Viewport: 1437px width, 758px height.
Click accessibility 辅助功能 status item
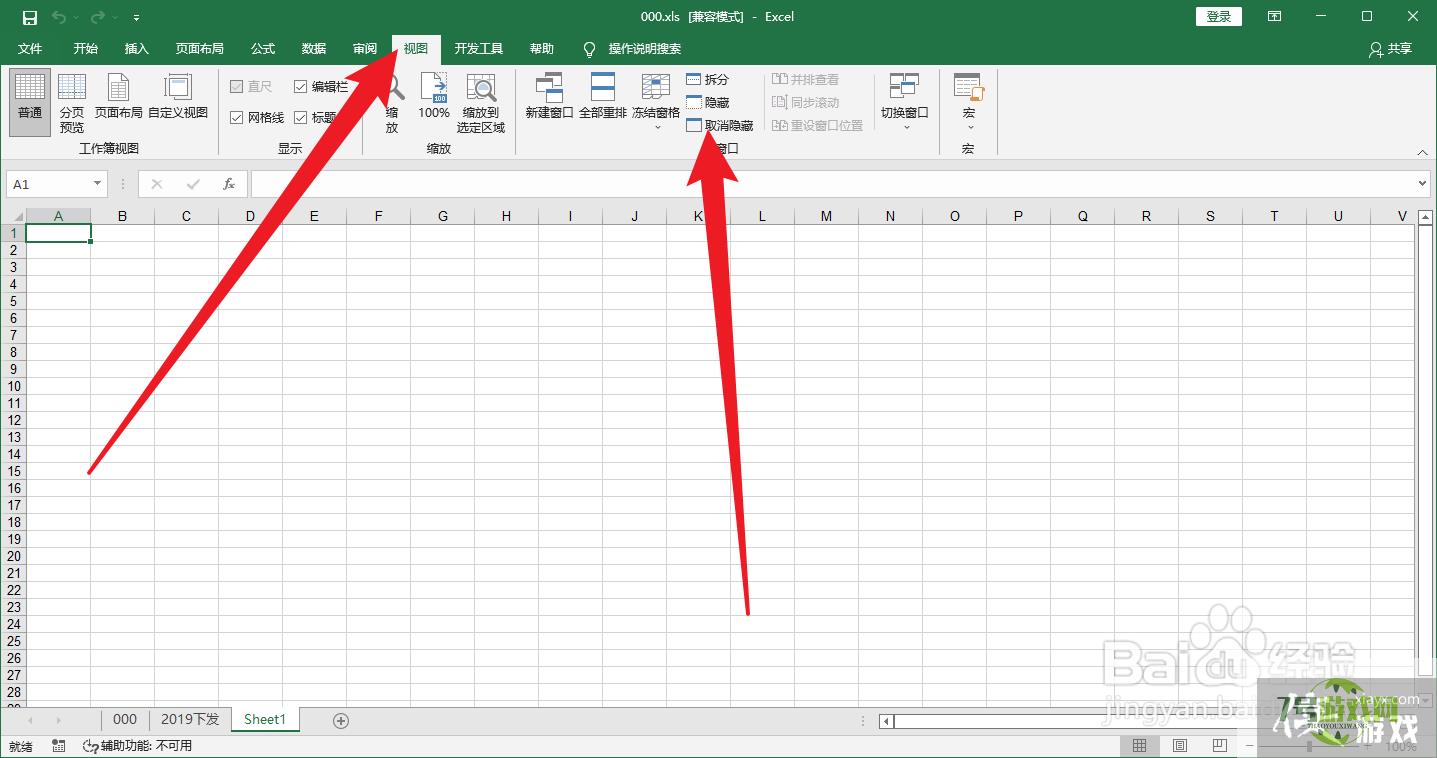137,746
